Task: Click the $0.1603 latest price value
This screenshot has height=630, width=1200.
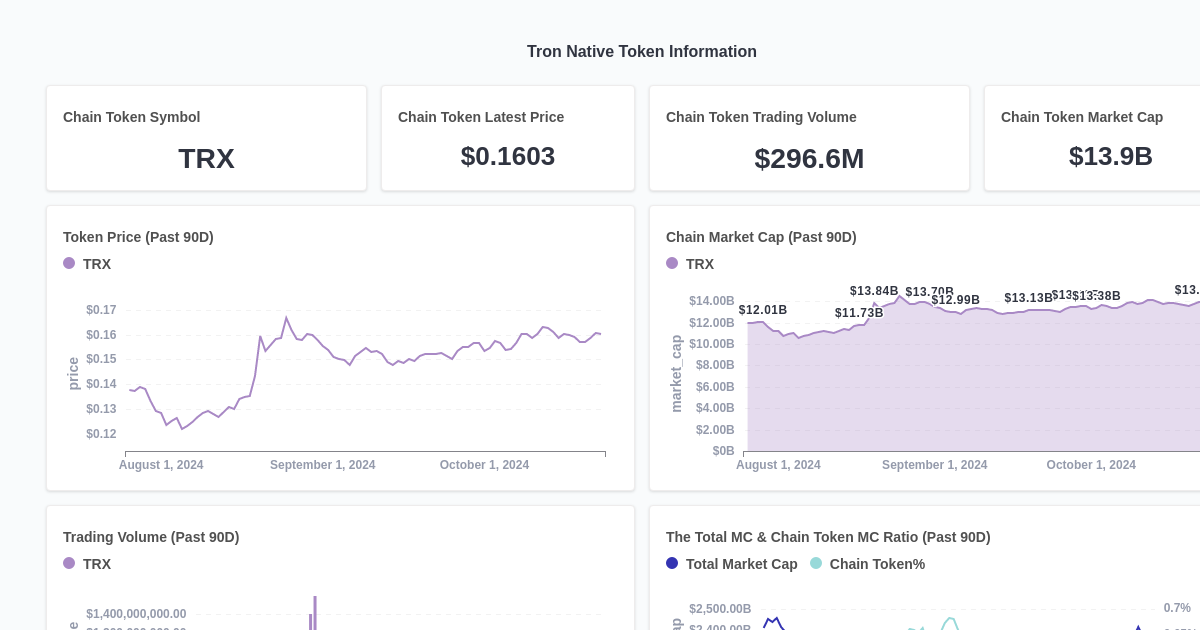Action: tap(508, 156)
